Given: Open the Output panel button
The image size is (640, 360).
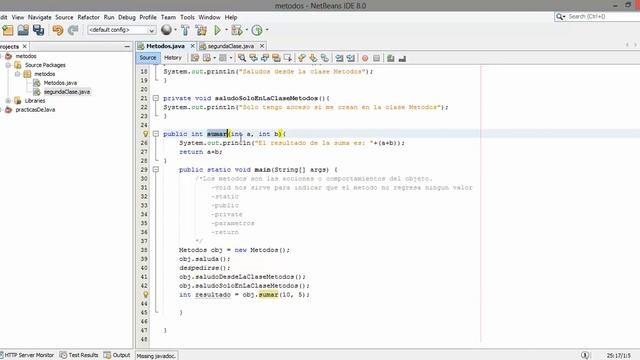Looking at the screenshot, I should (117, 355).
